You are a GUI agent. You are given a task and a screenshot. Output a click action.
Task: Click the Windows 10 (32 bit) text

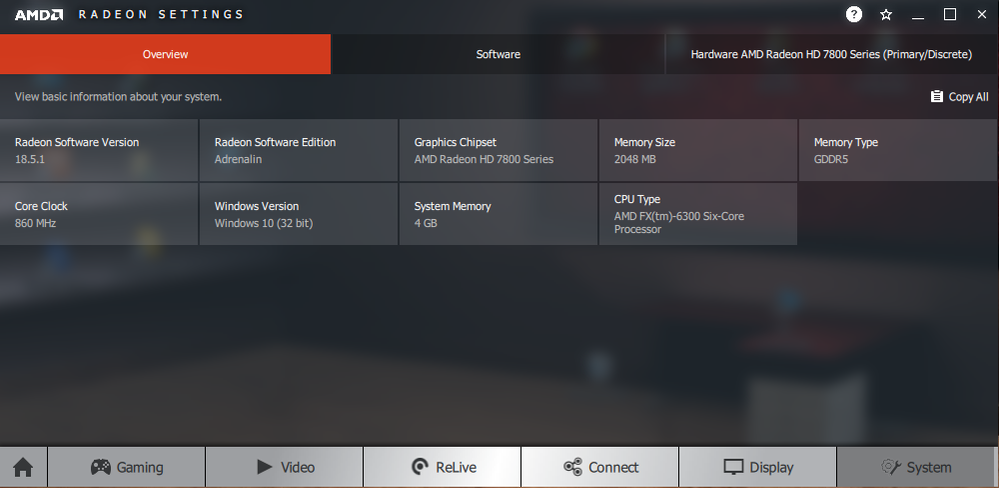pos(264,223)
